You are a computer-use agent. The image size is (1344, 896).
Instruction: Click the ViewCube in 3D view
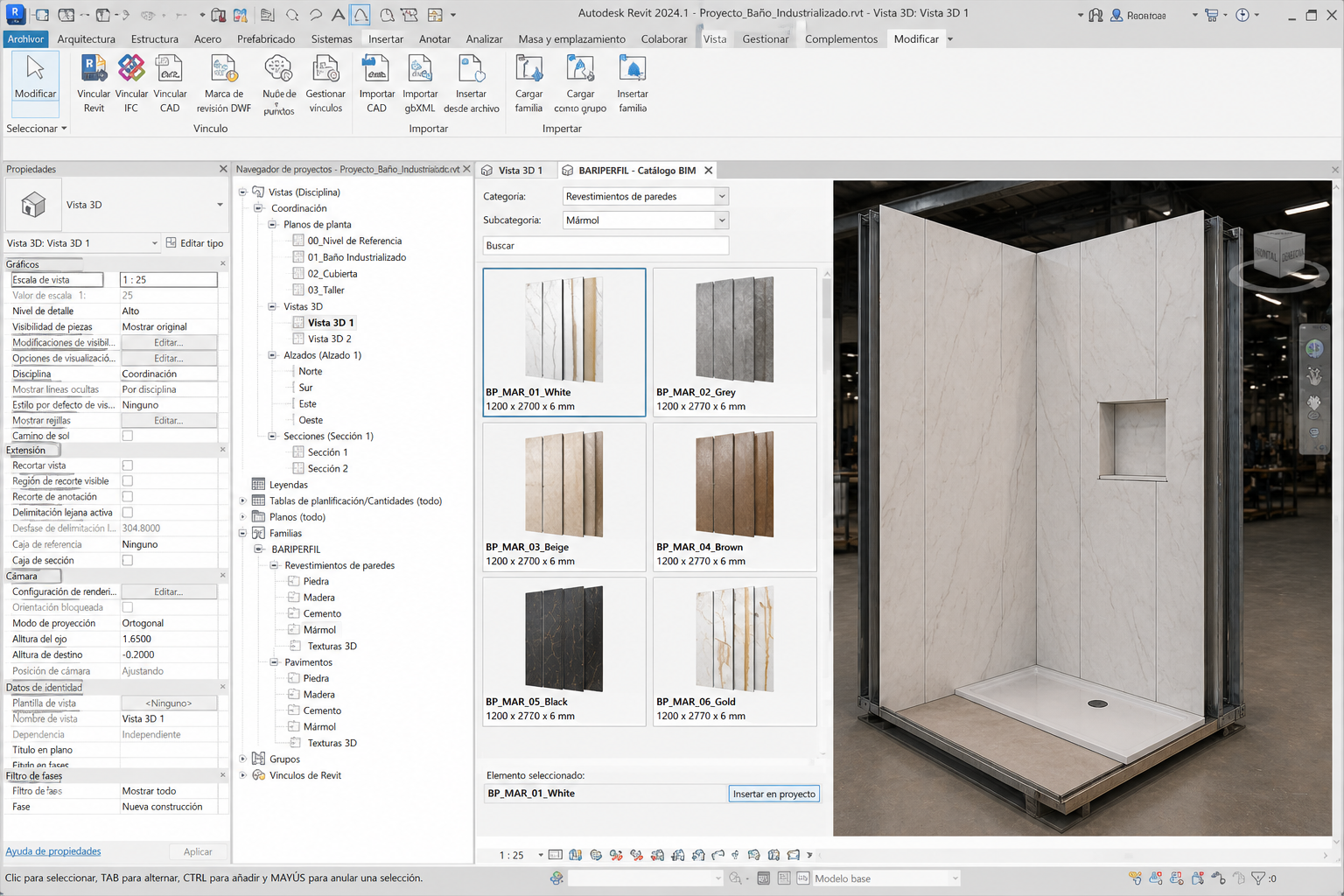click(x=1280, y=255)
